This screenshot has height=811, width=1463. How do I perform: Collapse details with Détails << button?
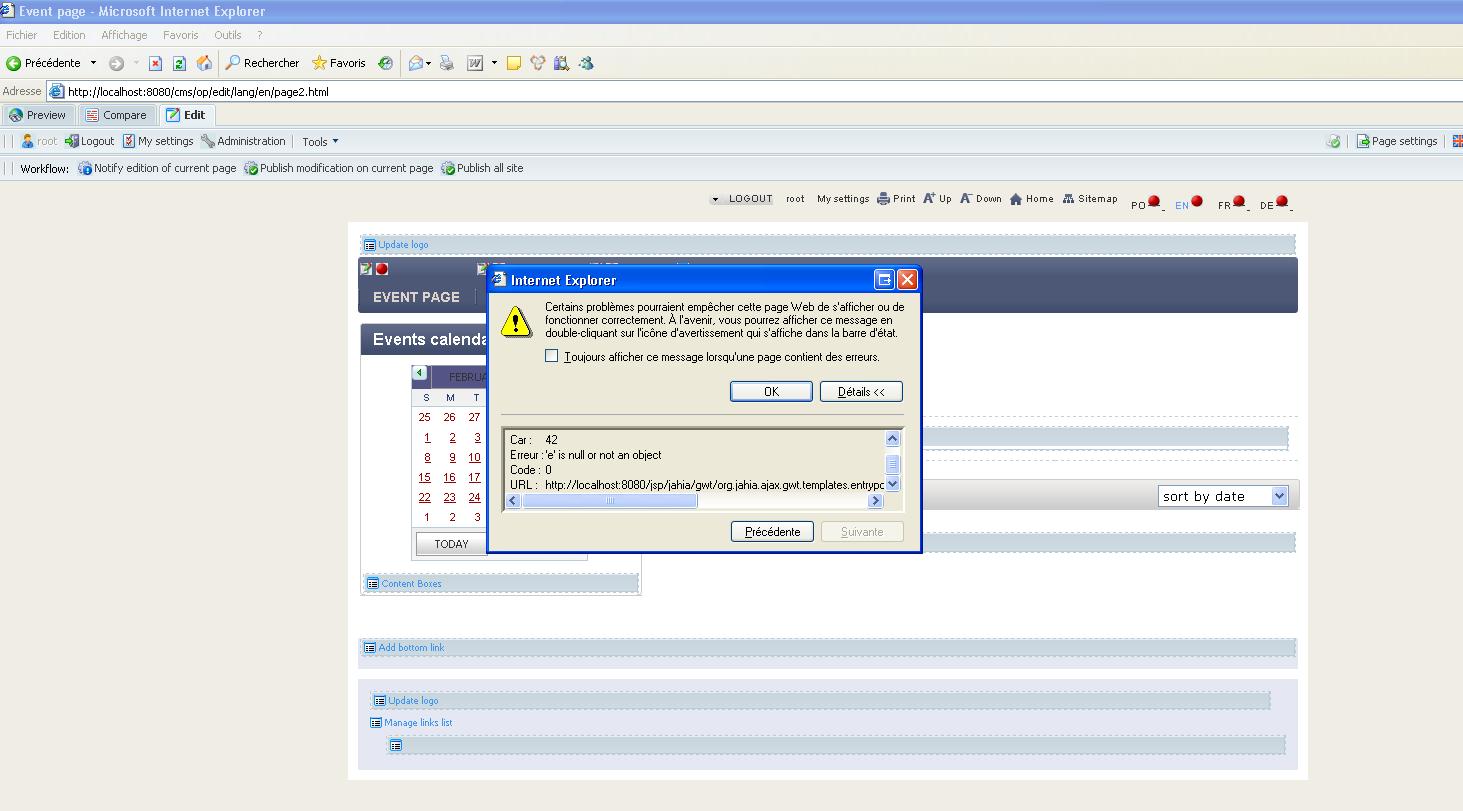pyautogui.click(x=861, y=392)
